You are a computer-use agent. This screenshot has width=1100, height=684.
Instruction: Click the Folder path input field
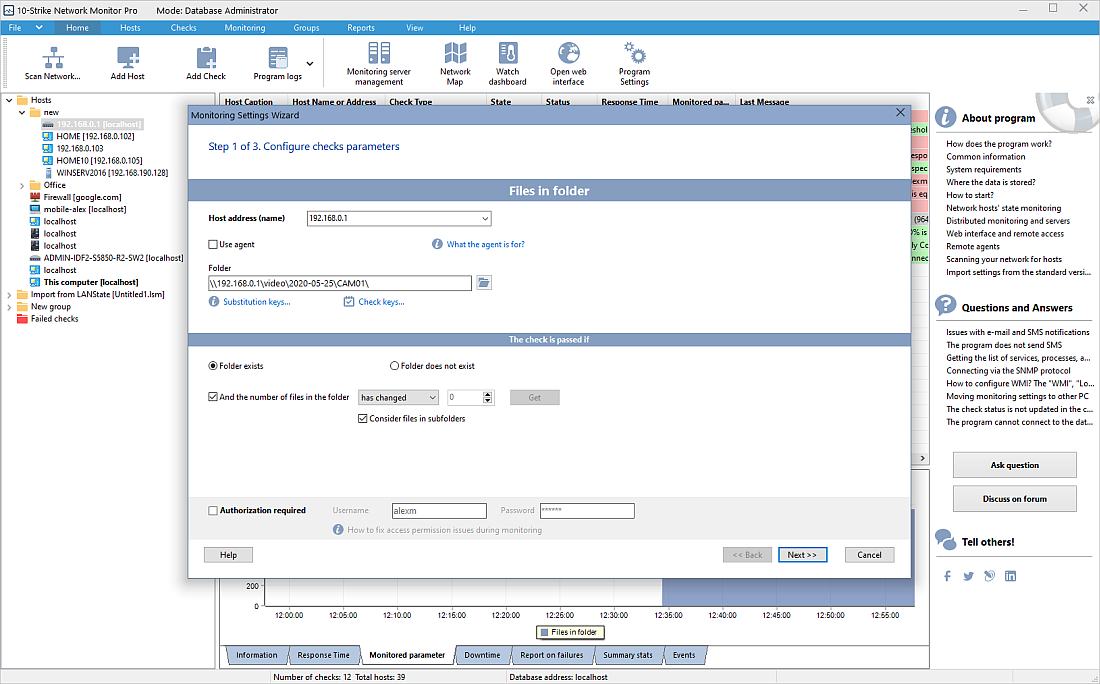[x=340, y=283]
